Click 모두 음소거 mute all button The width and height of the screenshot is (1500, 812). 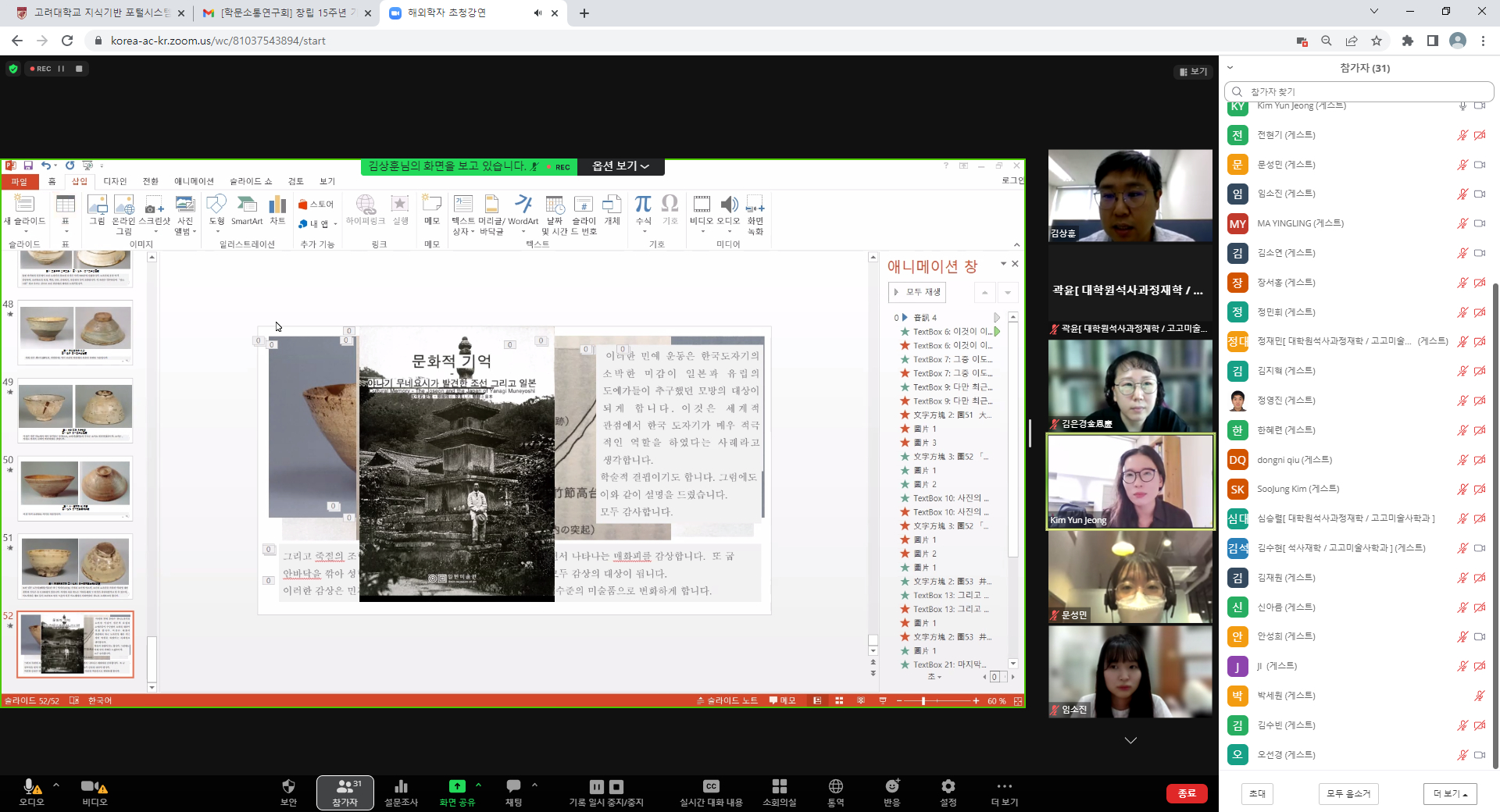coord(1348,793)
